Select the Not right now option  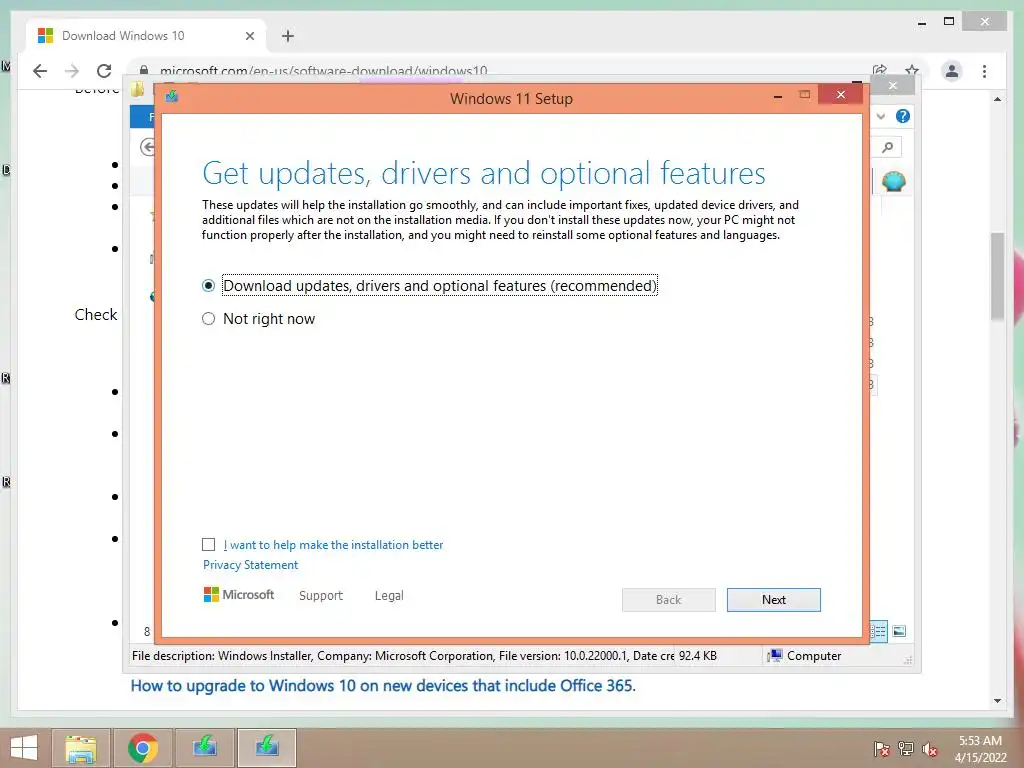[x=259, y=319]
